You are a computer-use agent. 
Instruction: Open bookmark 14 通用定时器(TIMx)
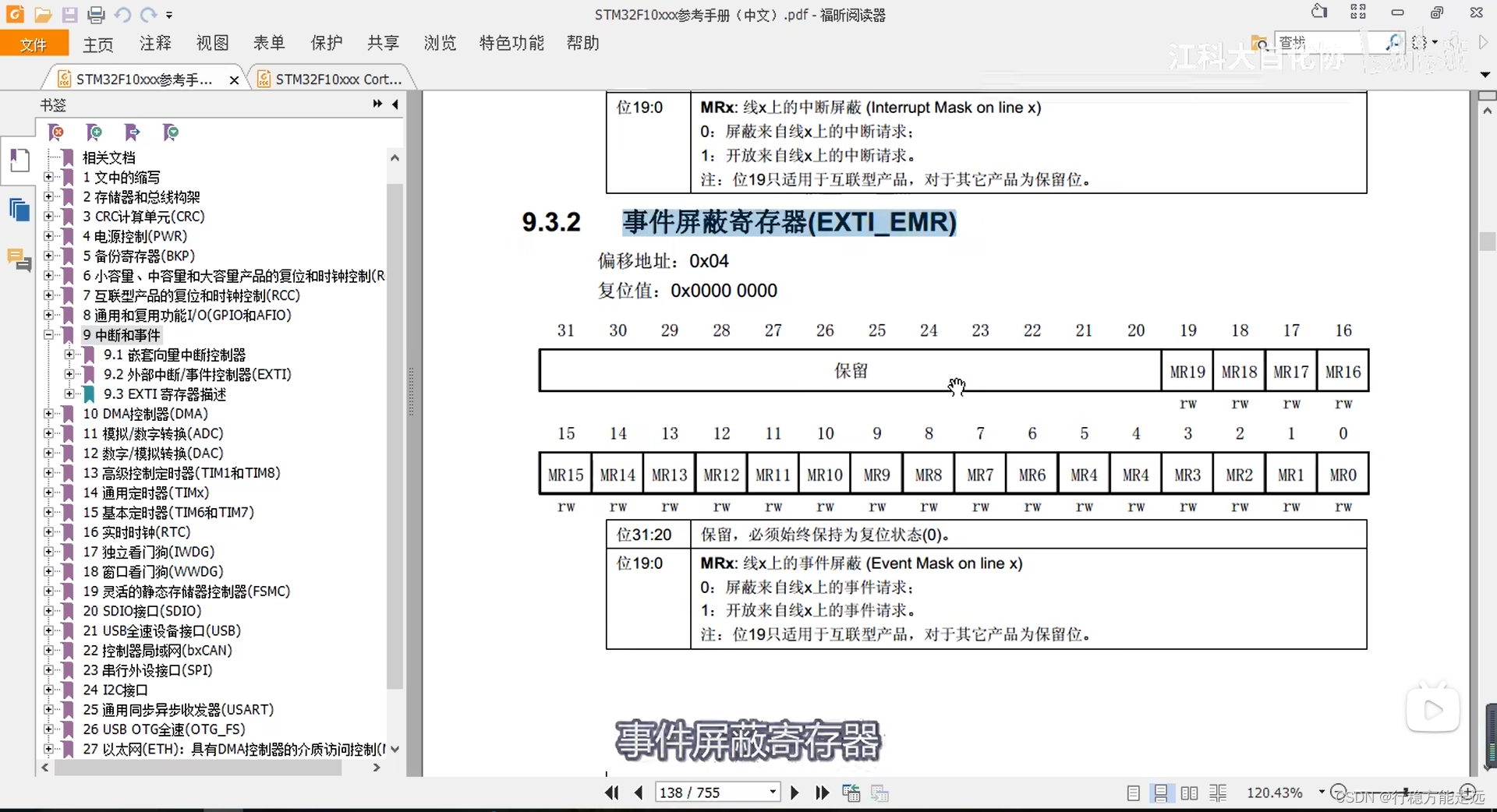click(x=146, y=492)
